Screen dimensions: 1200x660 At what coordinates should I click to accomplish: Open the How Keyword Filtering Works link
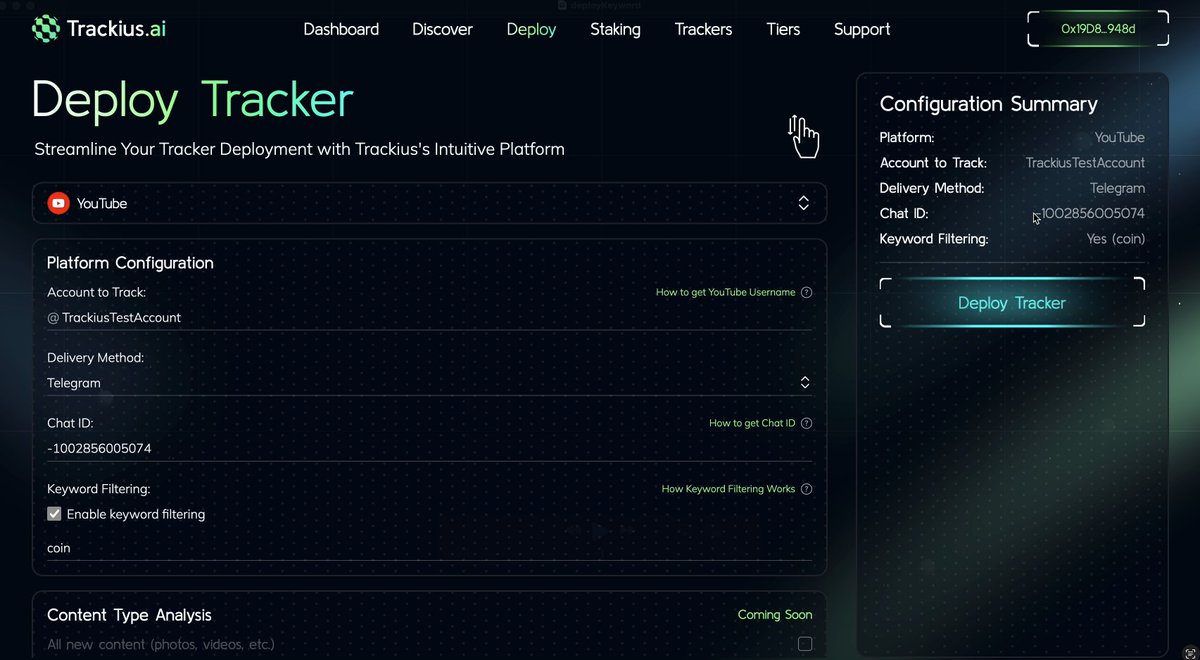coord(728,489)
